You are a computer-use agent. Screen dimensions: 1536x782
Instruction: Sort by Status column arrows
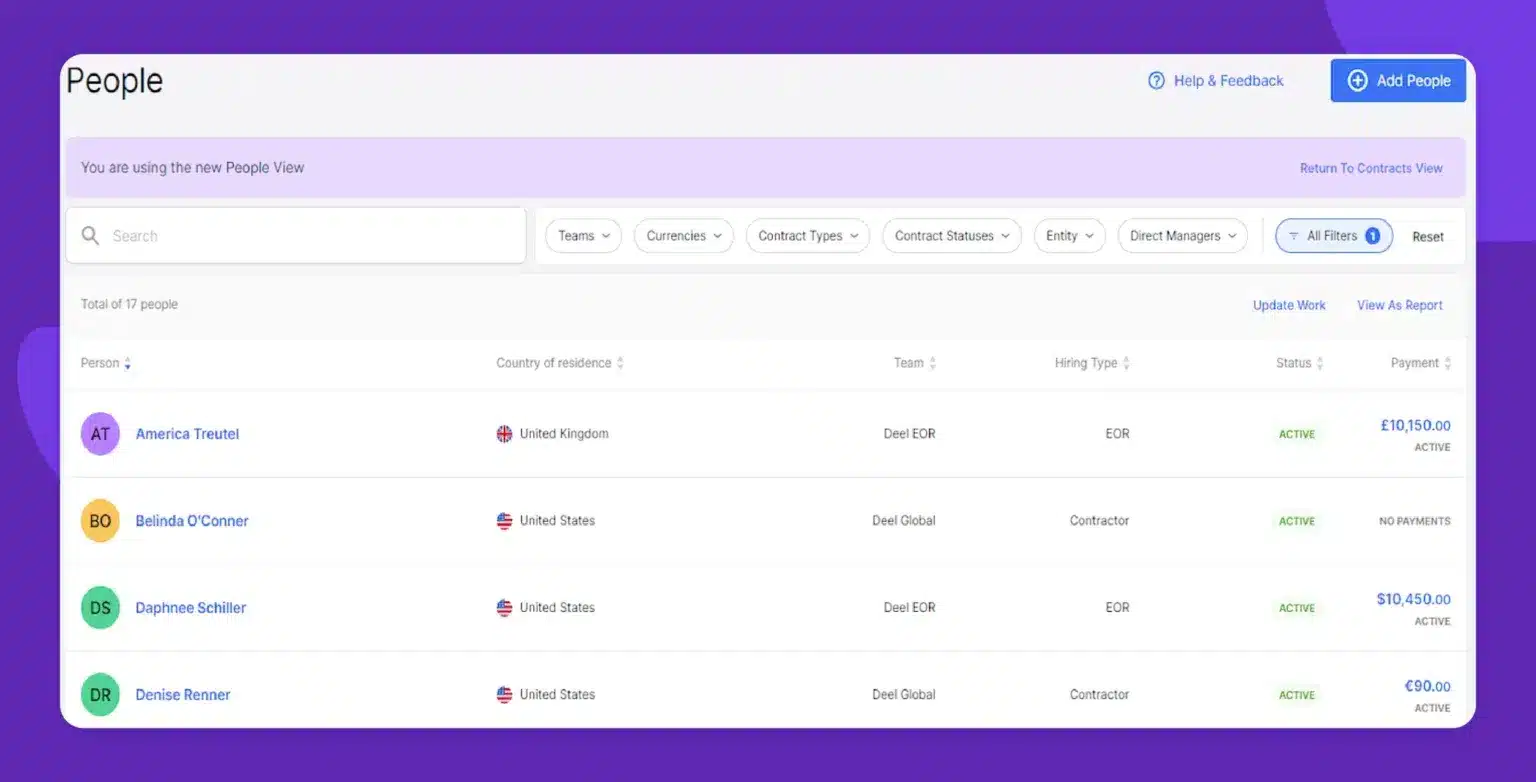tap(1320, 364)
